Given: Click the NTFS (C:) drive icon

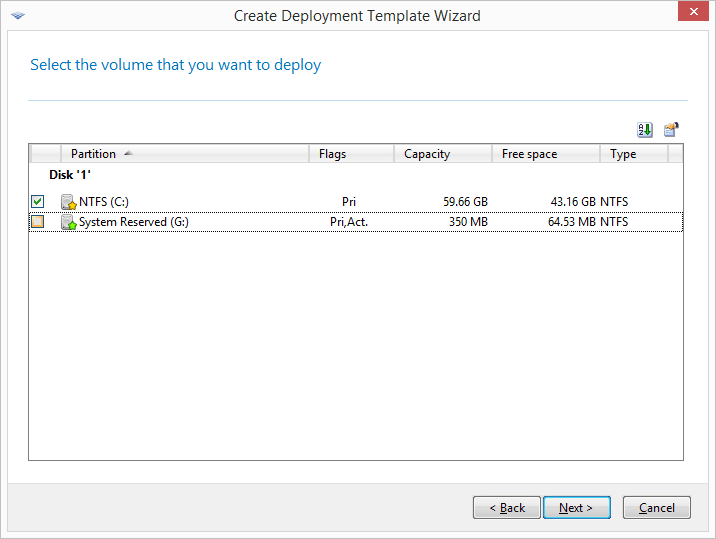Looking at the screenshot, I should click(68, 202).
